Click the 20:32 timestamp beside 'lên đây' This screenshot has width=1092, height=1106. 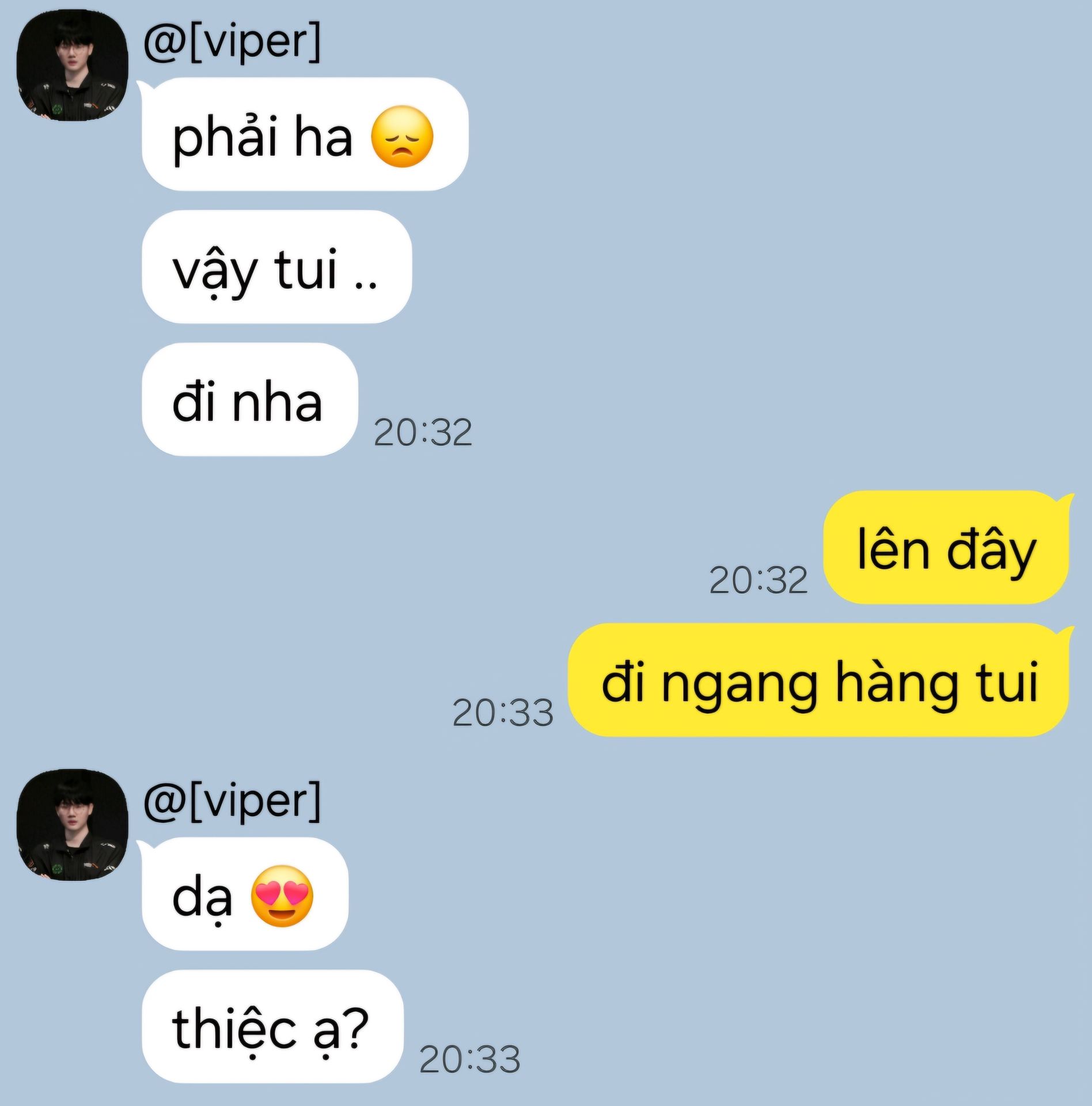click(x=758, y=580)
